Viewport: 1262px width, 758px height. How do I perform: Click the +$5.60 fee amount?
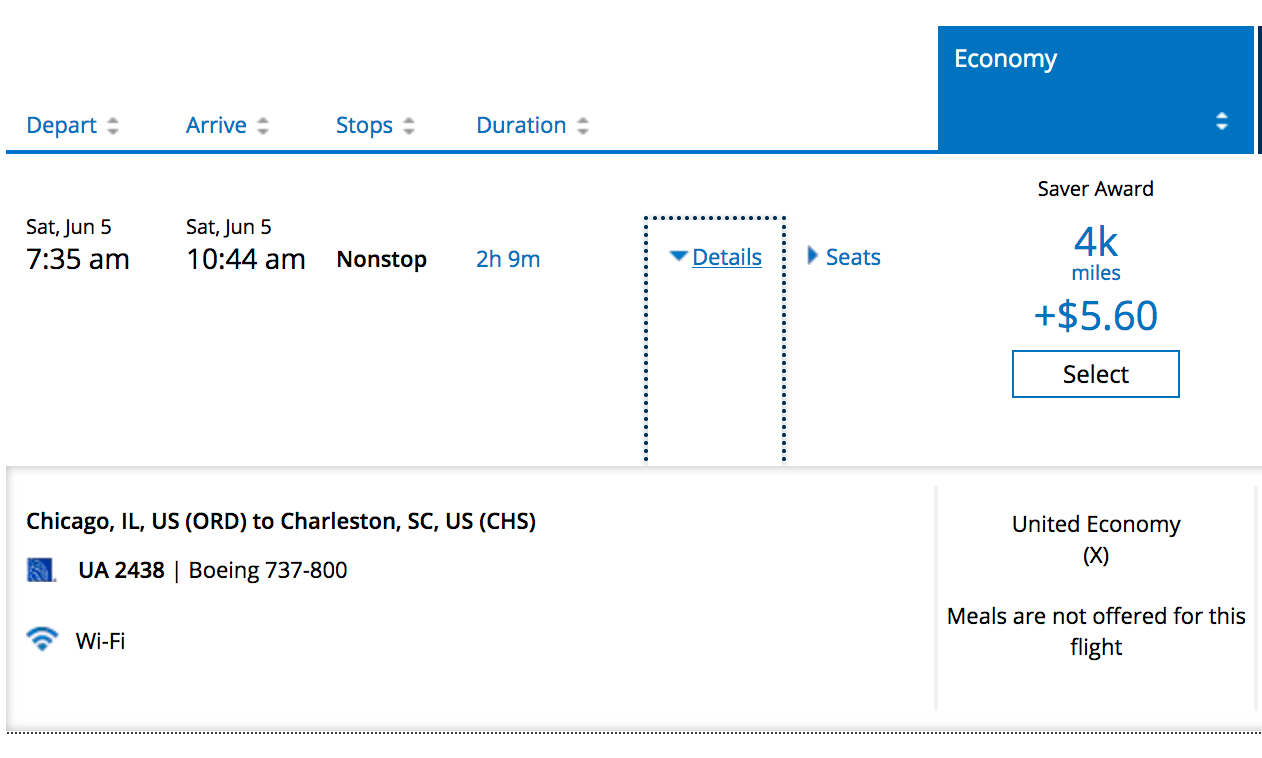tap(1096, 316)
